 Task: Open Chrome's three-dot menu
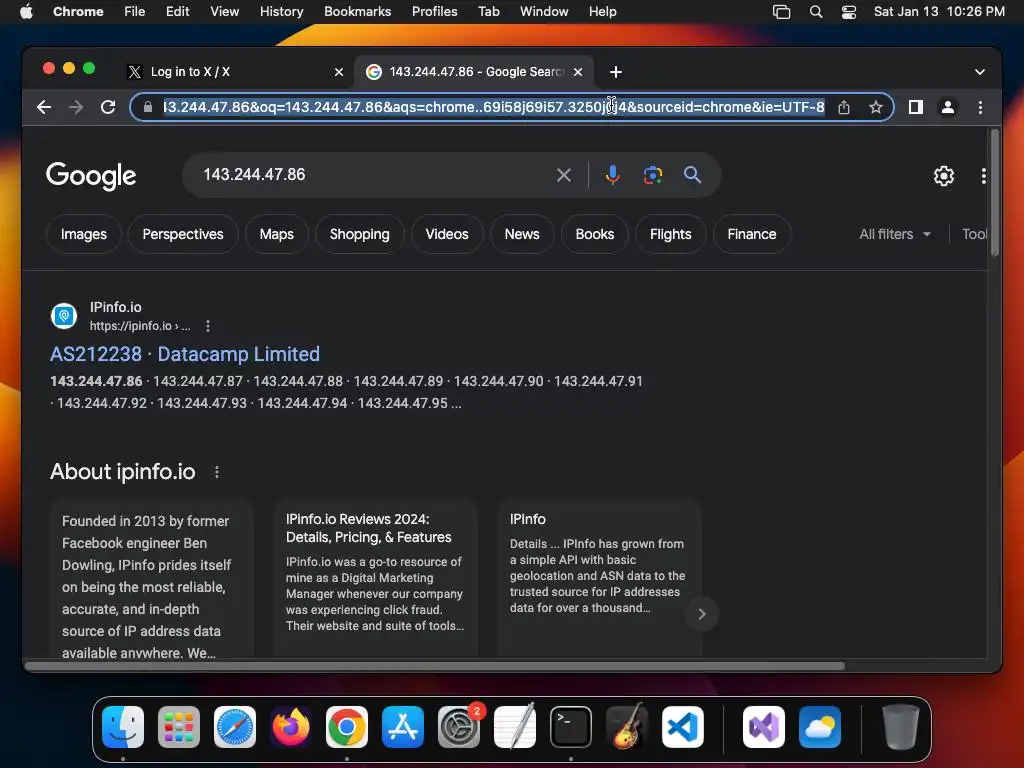point(980,107)
